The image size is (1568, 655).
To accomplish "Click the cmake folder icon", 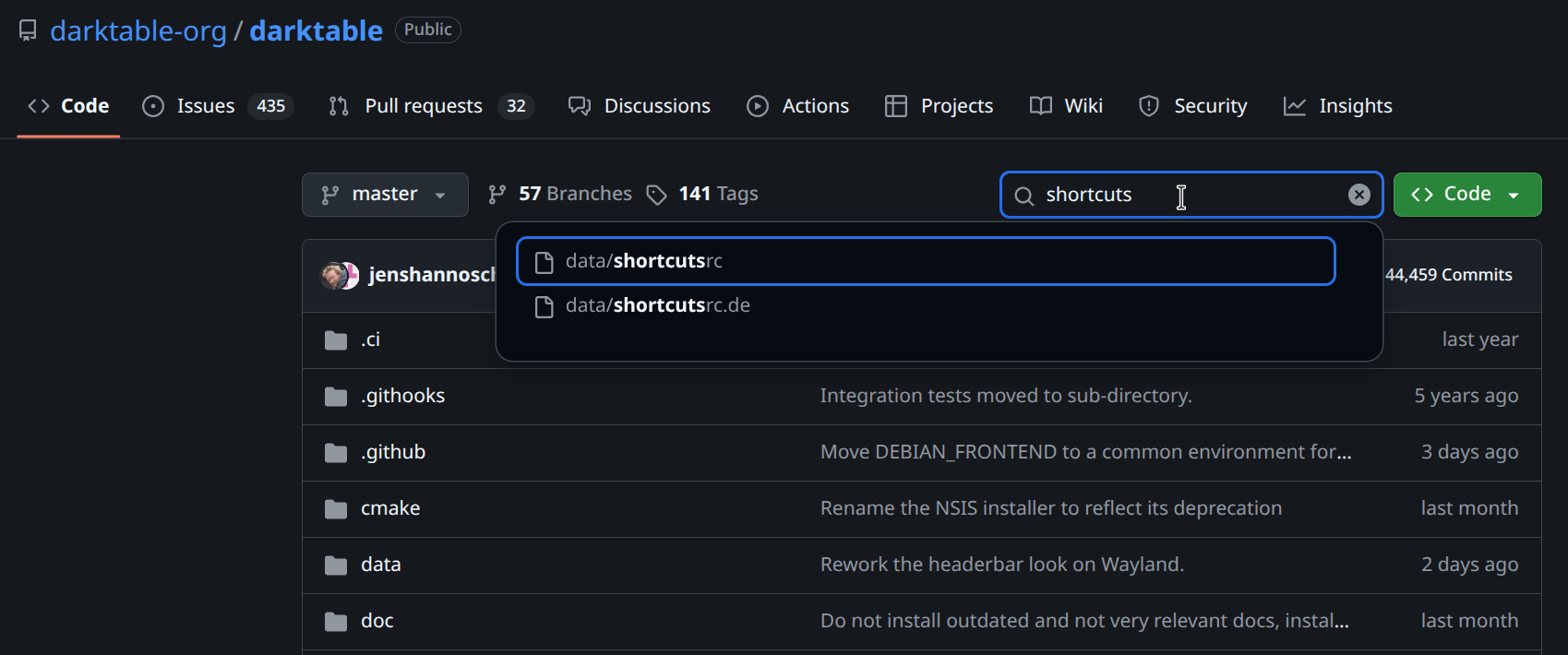I will pyautogui.click(x=336, y=509).
